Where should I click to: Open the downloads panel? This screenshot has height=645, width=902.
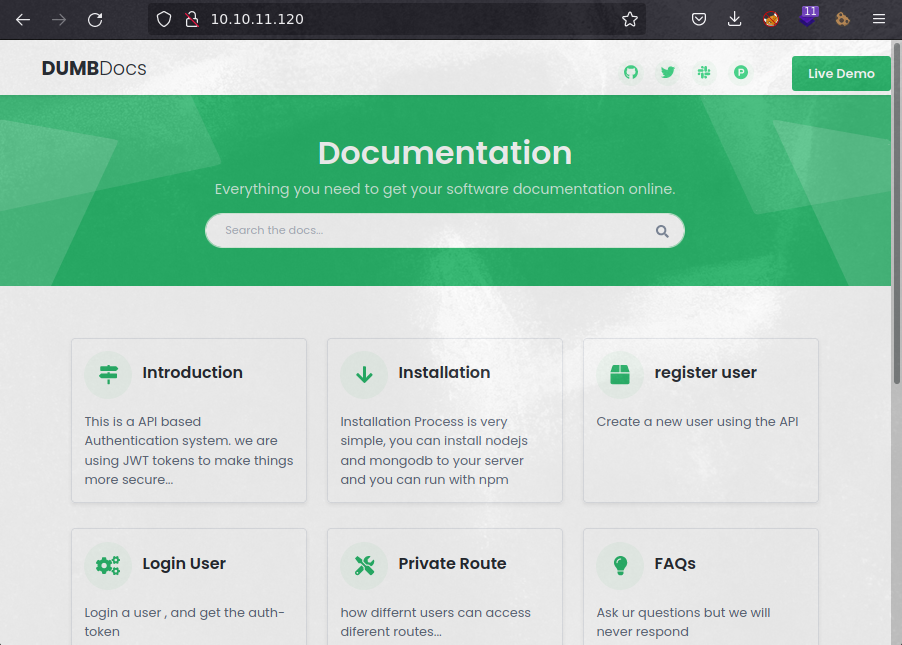tap(735, 20)
